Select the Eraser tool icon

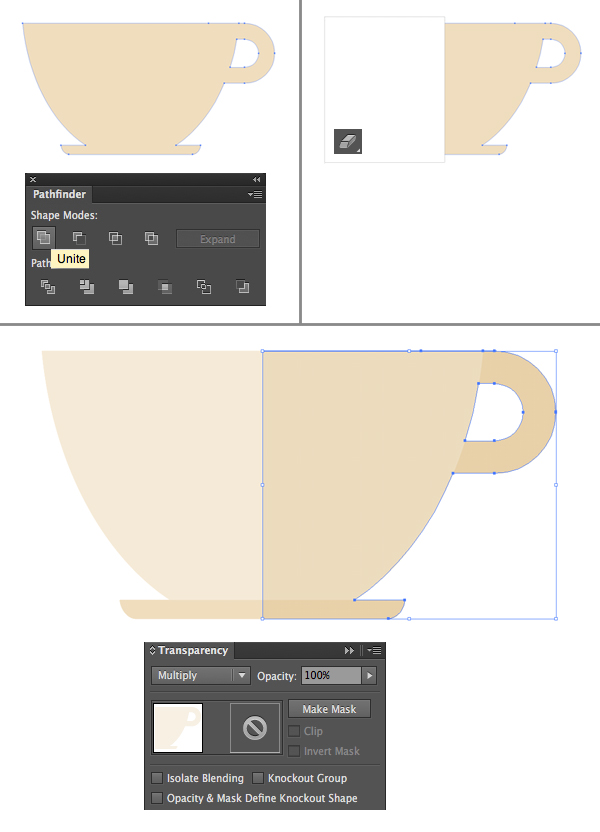point(347,142)
